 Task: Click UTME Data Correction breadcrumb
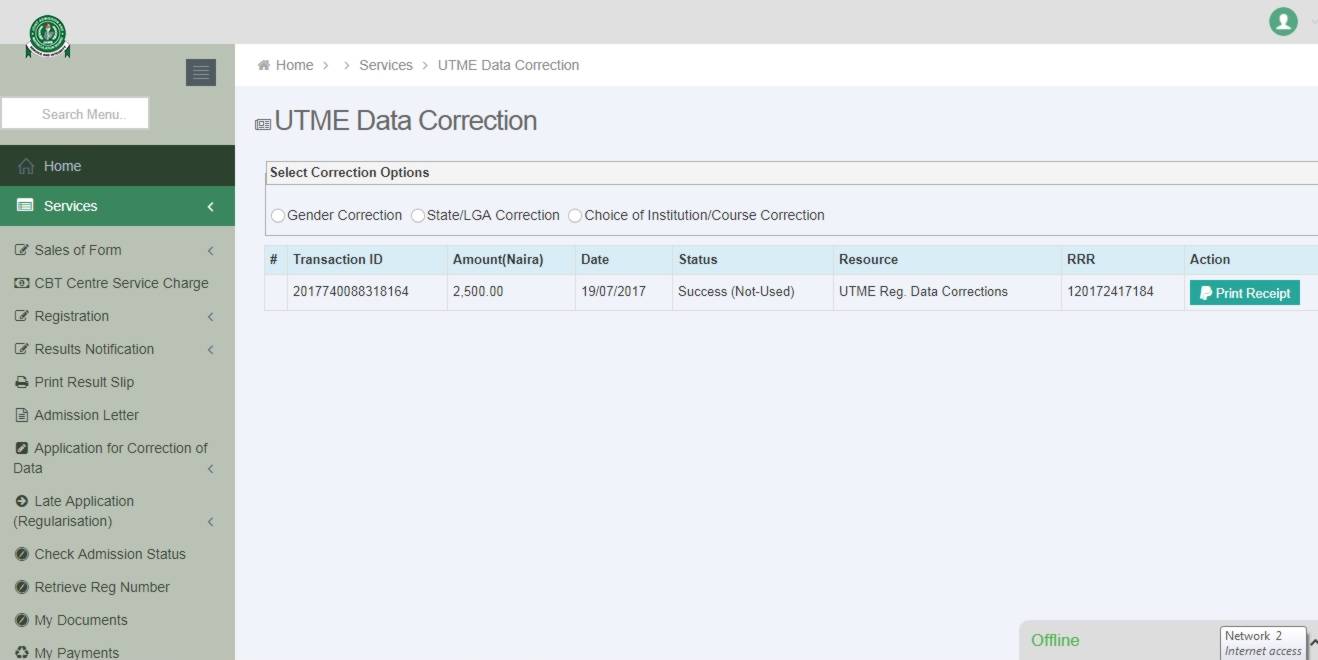point(508,65)
